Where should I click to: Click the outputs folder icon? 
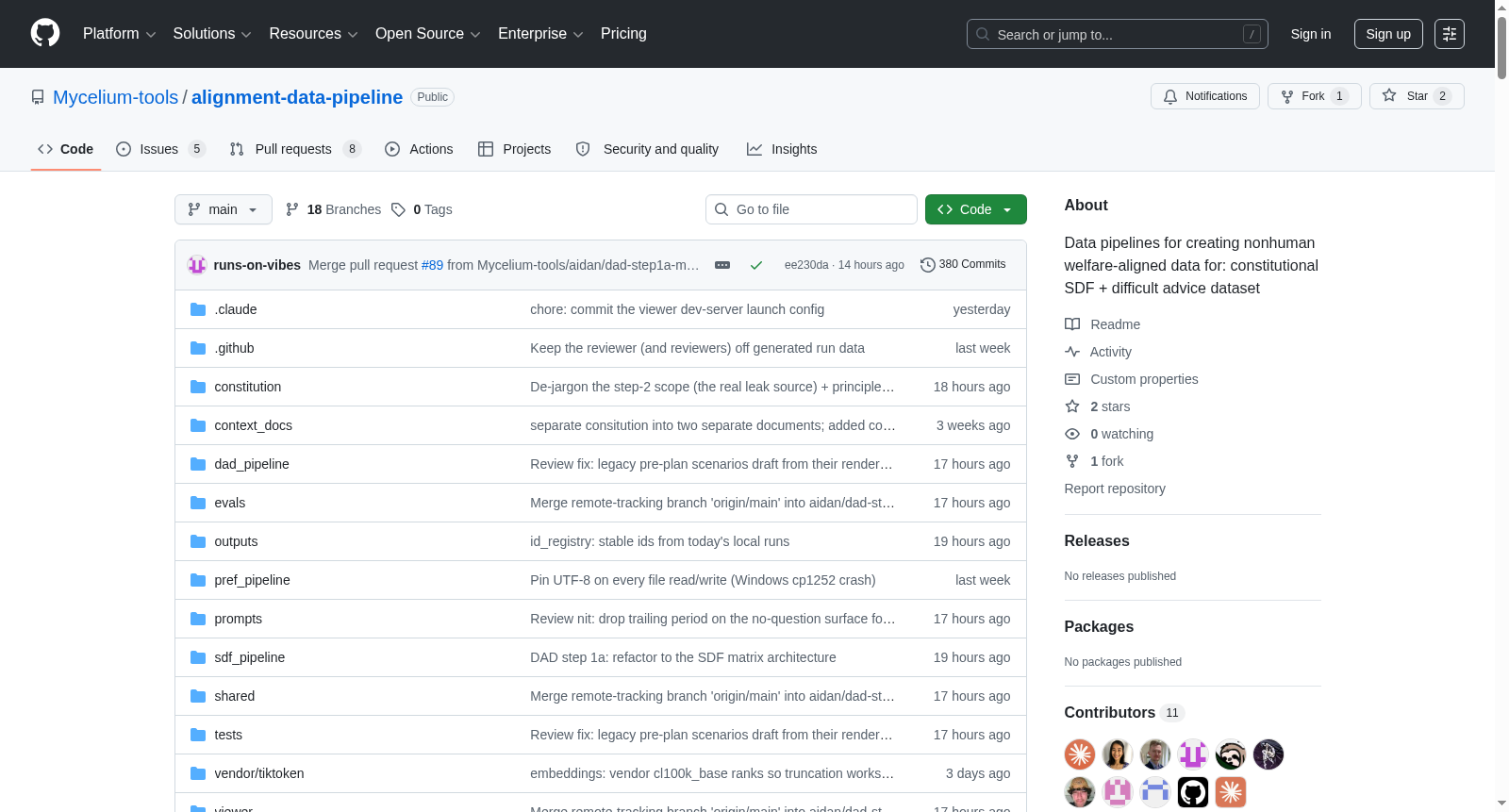pos(198,541)
